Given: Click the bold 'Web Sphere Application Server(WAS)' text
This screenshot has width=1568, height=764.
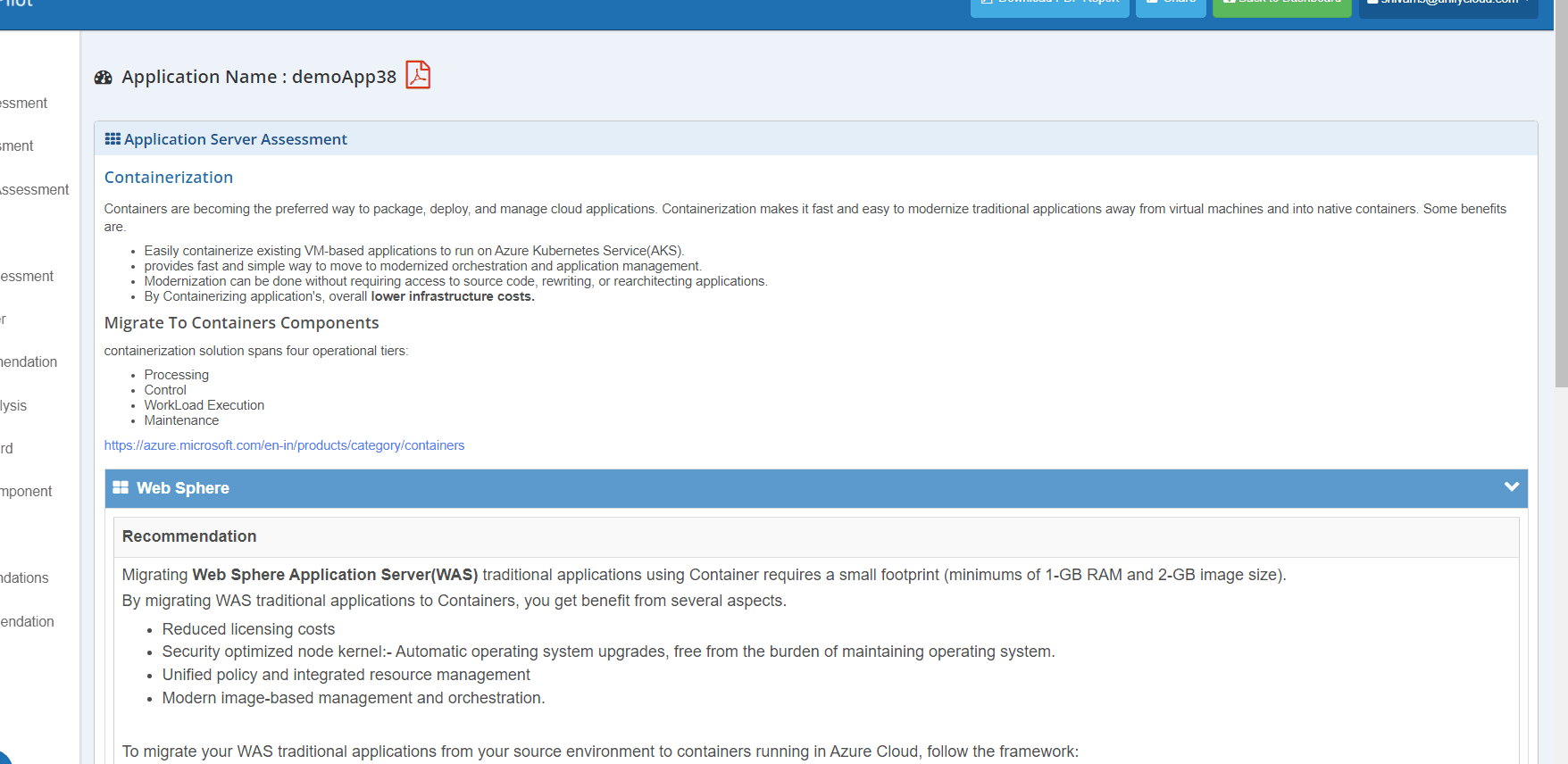Looking at the screenshot, I should (335, 575).
